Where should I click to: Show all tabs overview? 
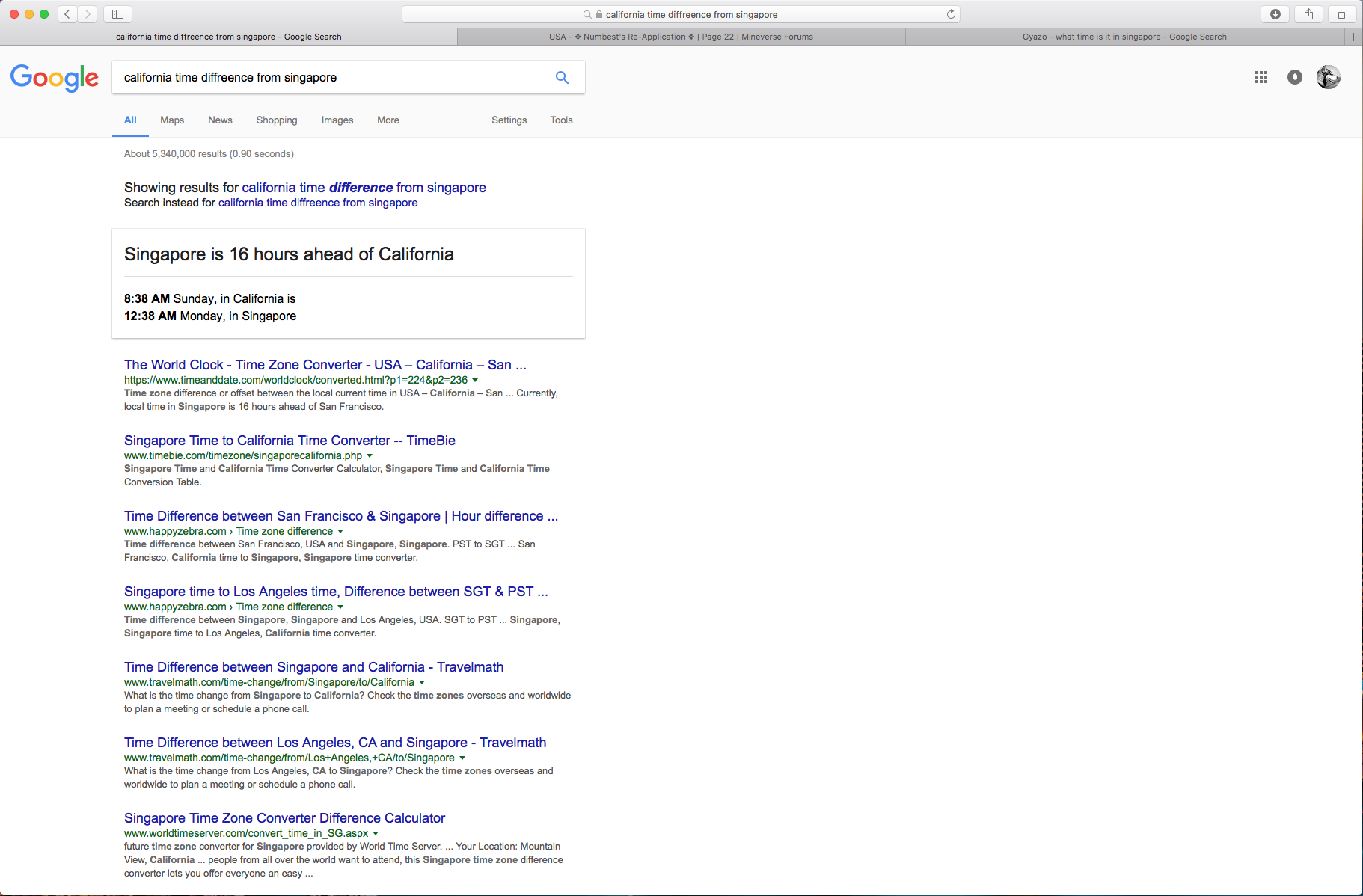pos(1342,14)
